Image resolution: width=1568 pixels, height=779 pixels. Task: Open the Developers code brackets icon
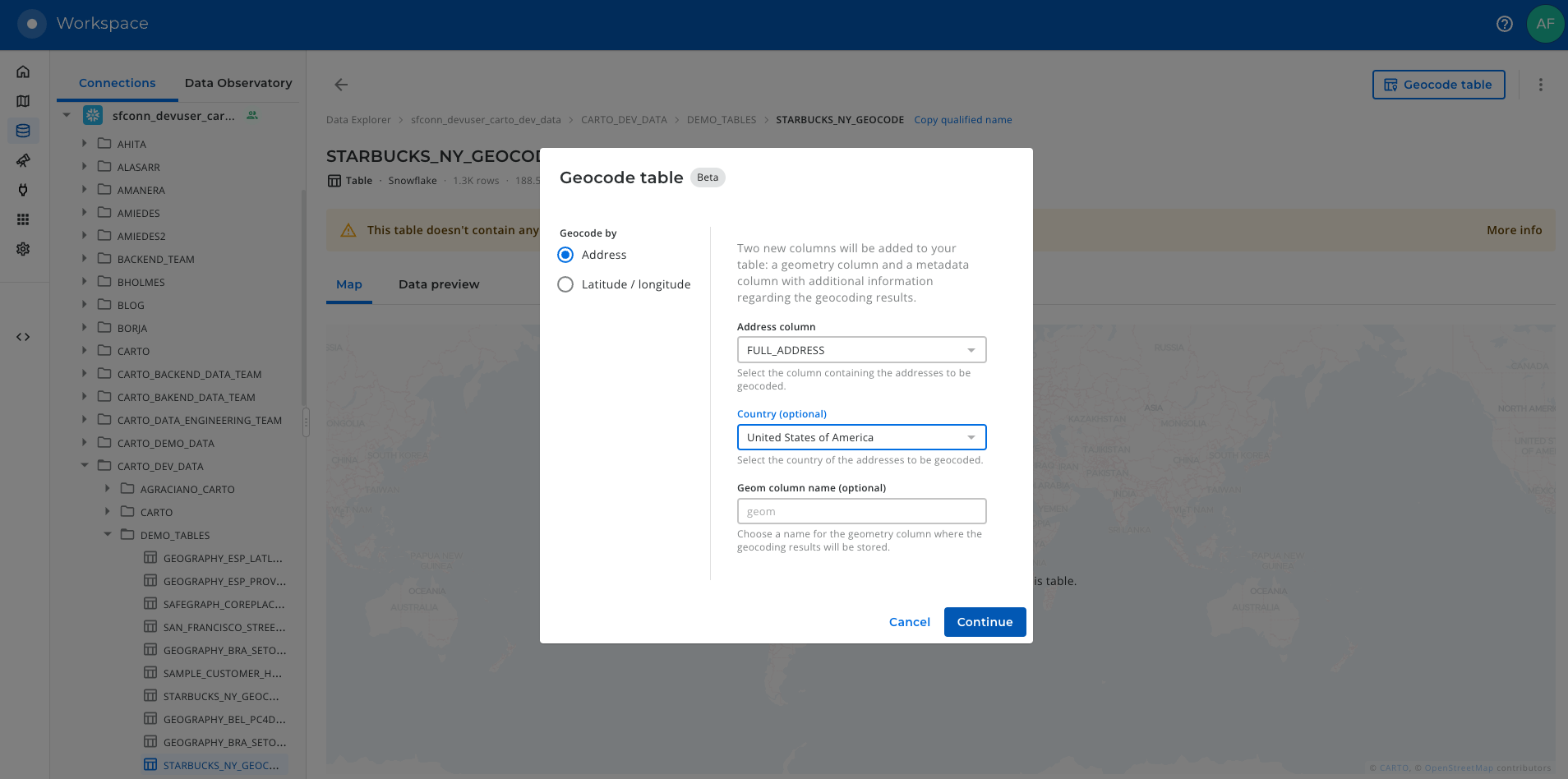point(23,337)
